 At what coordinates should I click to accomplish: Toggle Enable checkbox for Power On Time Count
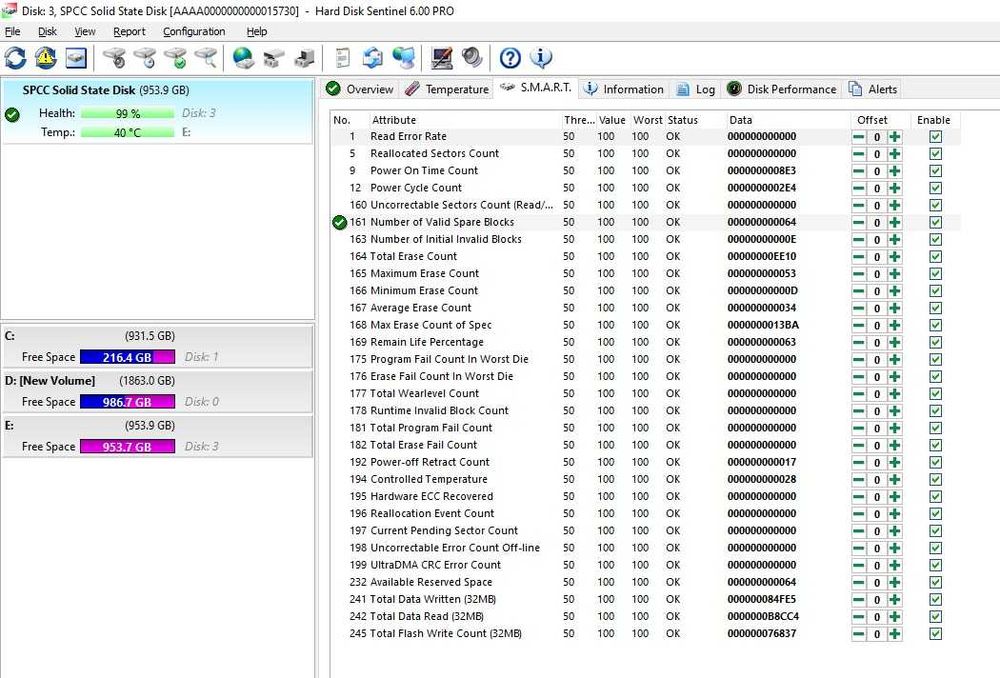[x=935, y=171]
